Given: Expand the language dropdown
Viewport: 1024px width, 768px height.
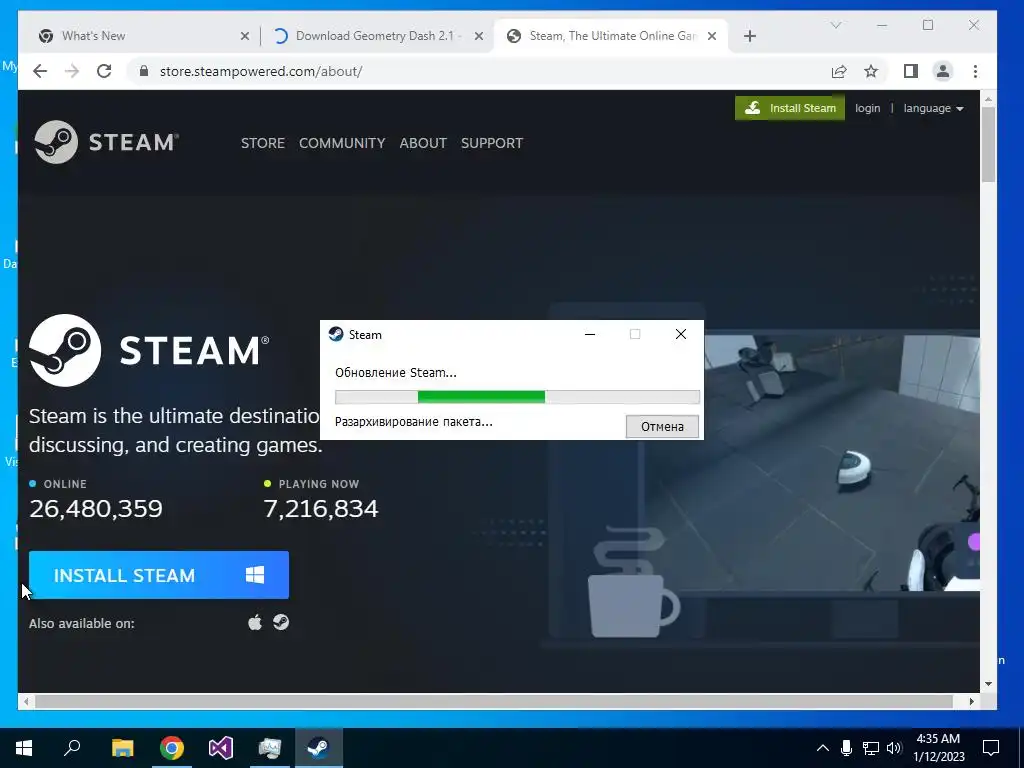Looking at the screenshot, I should click(933, 108).
